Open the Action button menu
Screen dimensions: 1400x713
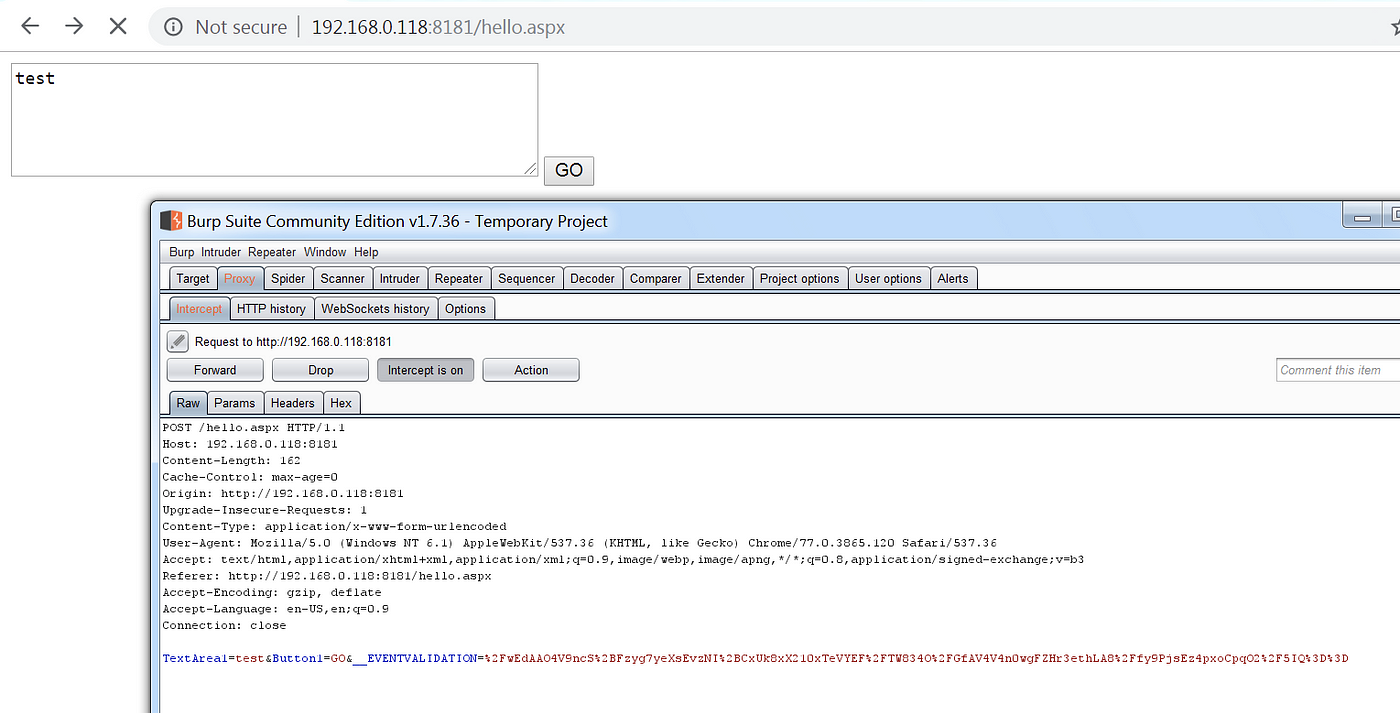[x=531, y=370]
